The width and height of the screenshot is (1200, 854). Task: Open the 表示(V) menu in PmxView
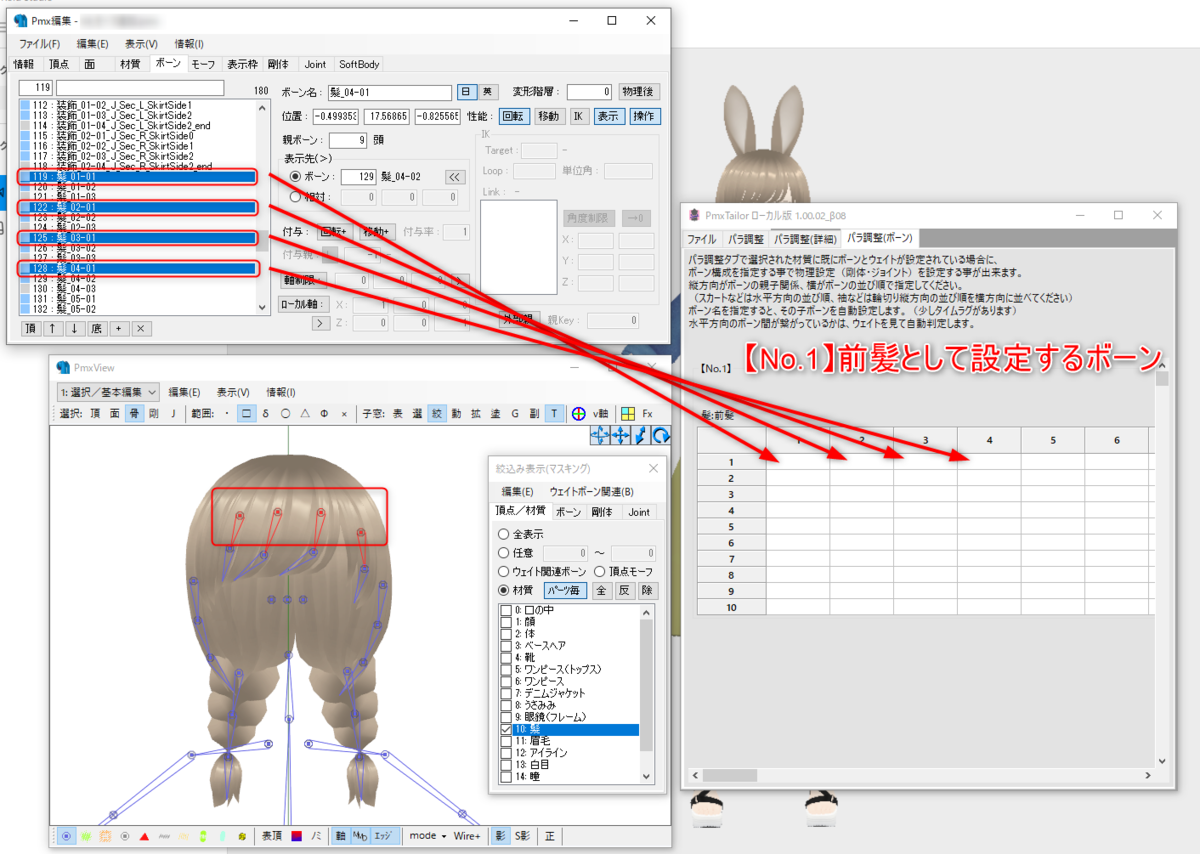(x=234, y=392)
